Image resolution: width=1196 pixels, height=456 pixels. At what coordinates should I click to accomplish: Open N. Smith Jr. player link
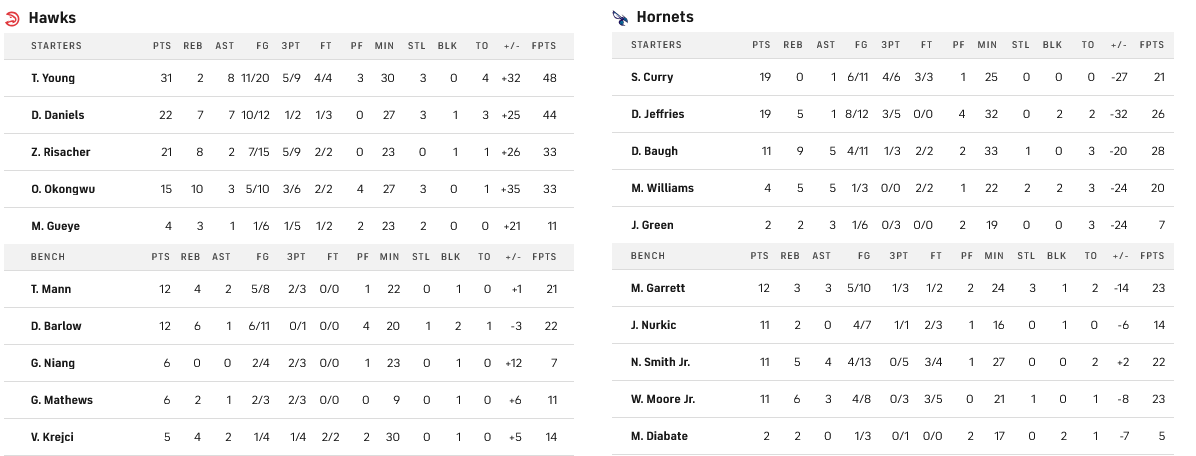661,362
